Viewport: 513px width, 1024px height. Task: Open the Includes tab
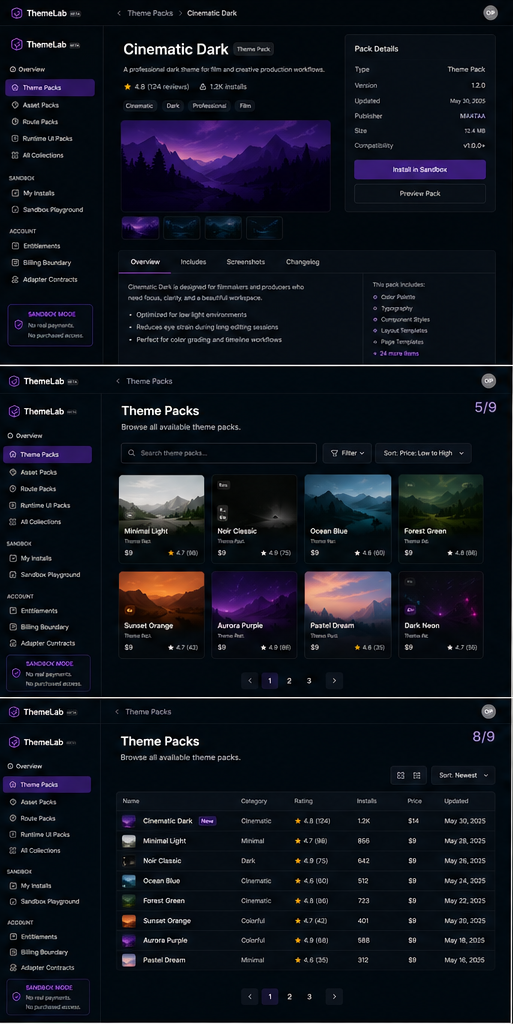[193, 262]
